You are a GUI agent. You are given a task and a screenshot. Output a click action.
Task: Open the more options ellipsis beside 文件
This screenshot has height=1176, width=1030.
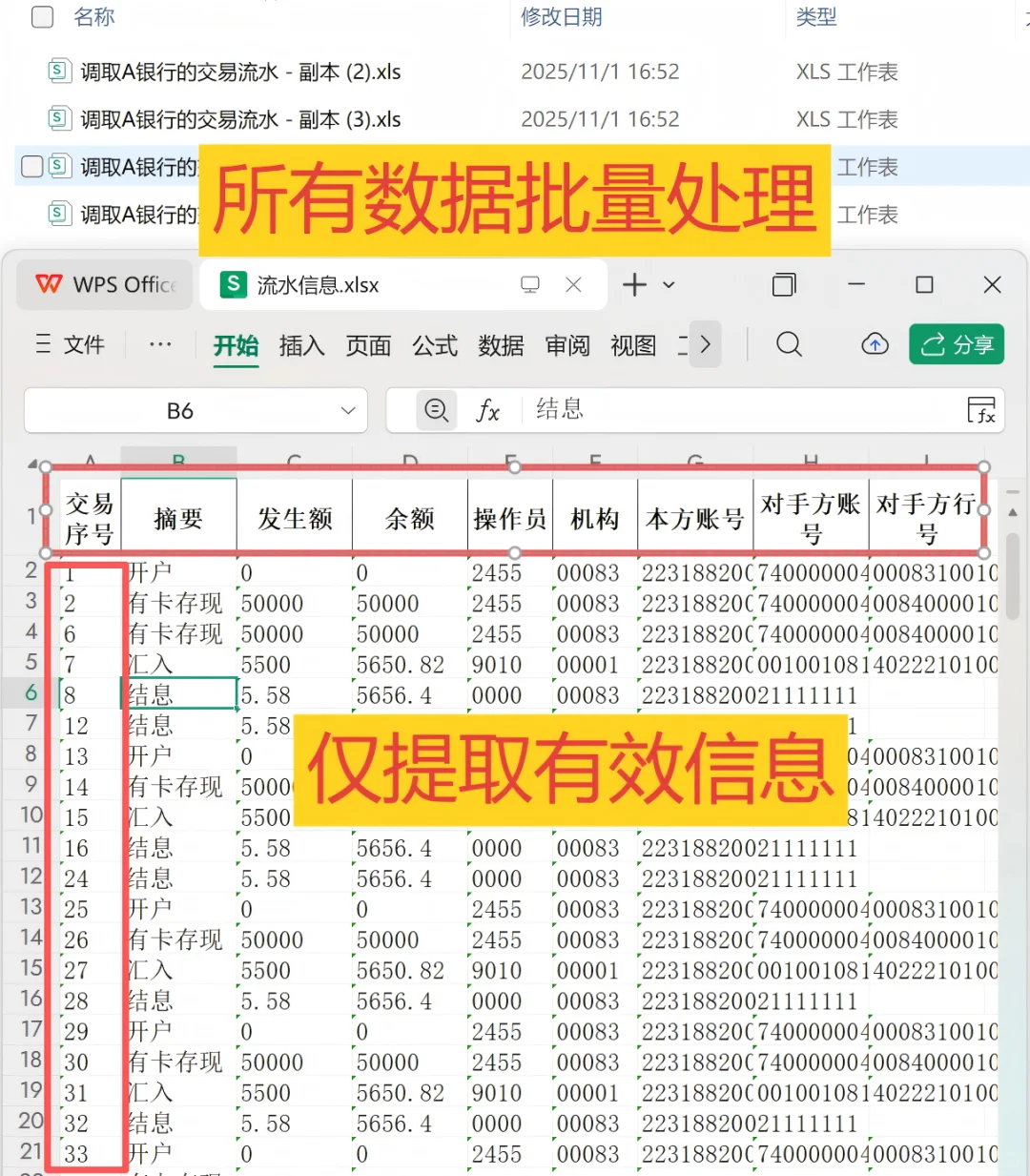click(x=159, y=345)
